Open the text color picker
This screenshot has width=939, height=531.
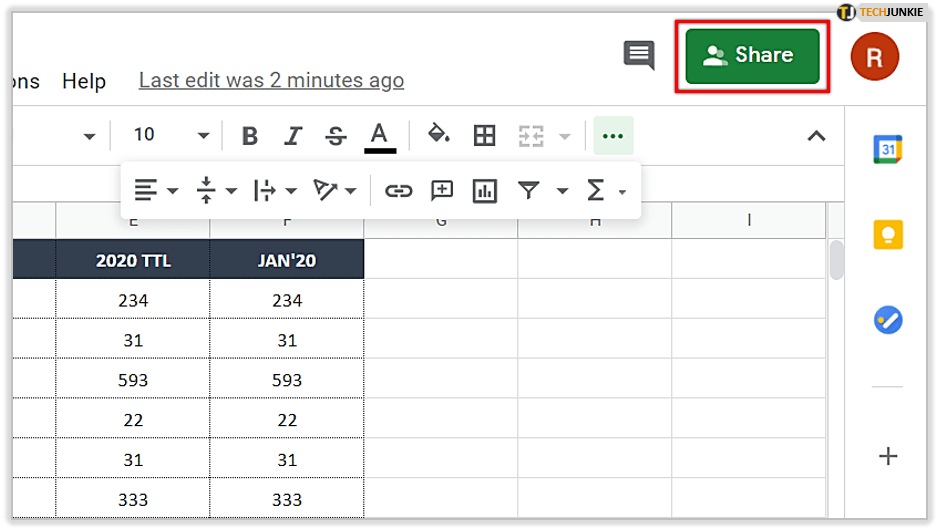[379, 136]
